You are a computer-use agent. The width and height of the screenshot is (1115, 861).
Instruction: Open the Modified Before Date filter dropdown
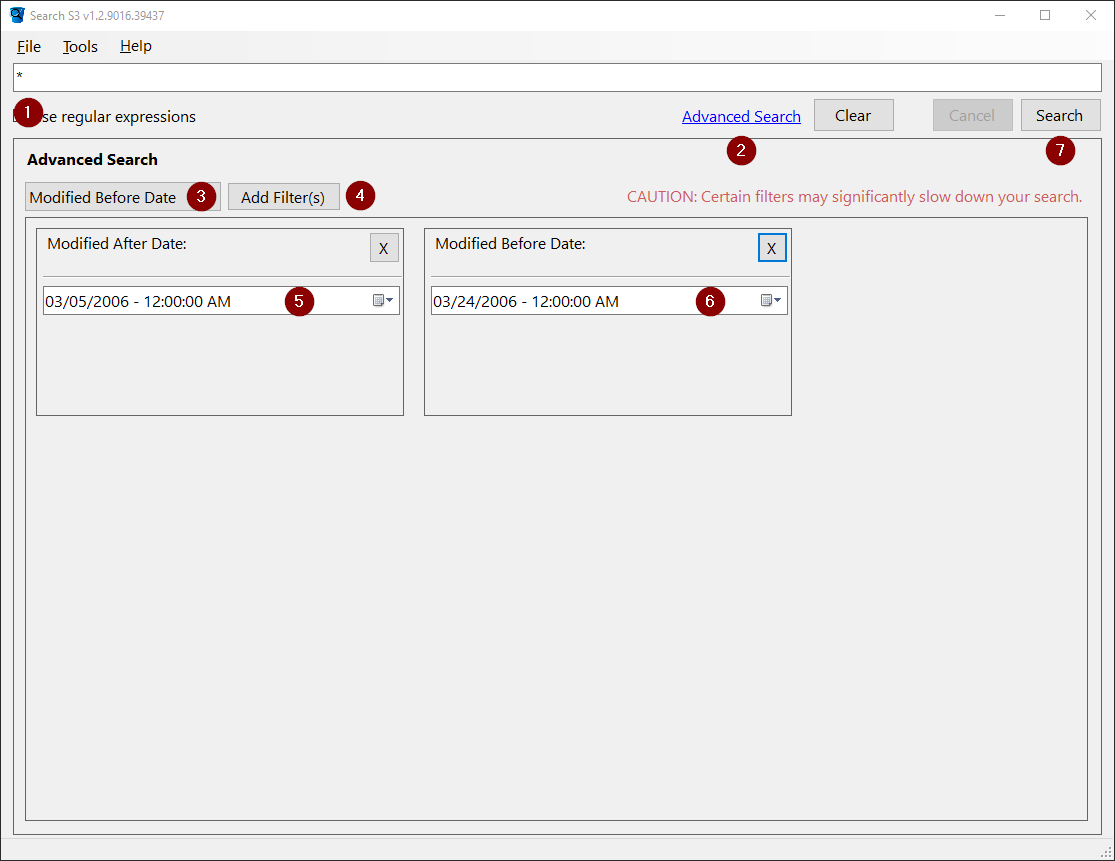click(122, 197)
